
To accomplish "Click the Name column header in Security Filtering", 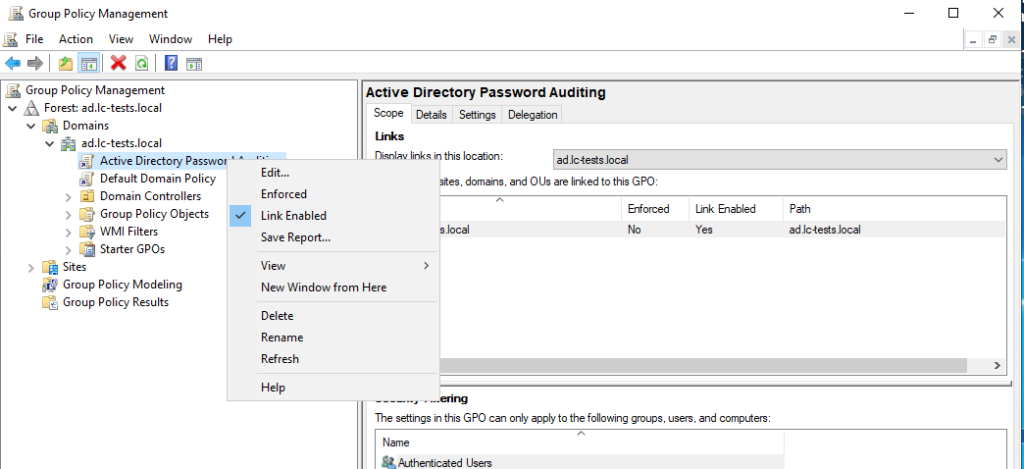I will point(580,442).
